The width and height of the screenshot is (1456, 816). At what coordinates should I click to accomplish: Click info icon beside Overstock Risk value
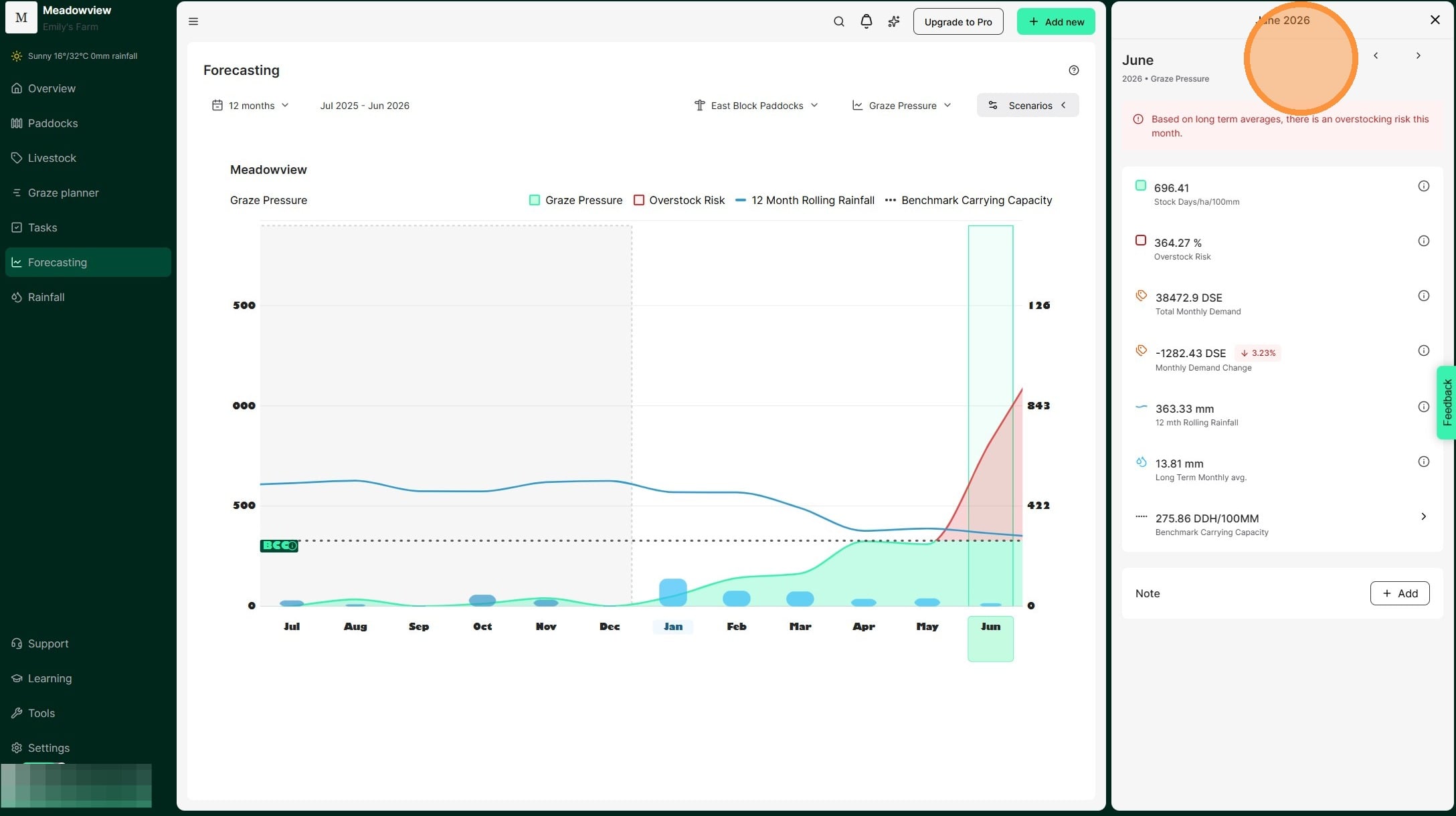[1423, 241]
